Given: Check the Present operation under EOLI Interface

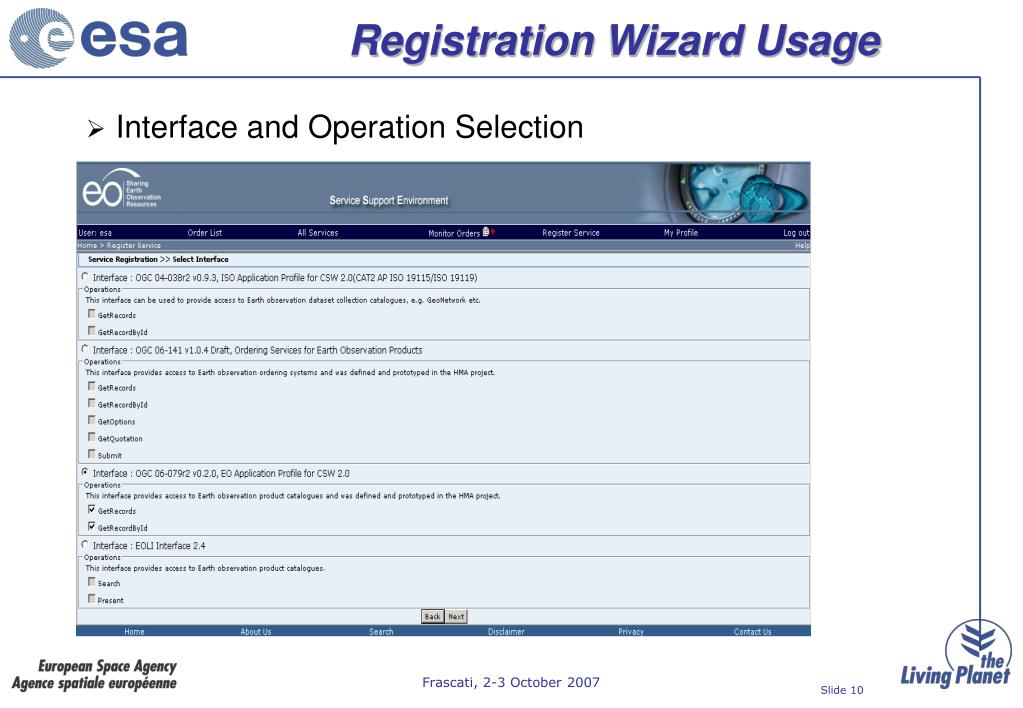Looking at the screenshot, I should [91, 599].
